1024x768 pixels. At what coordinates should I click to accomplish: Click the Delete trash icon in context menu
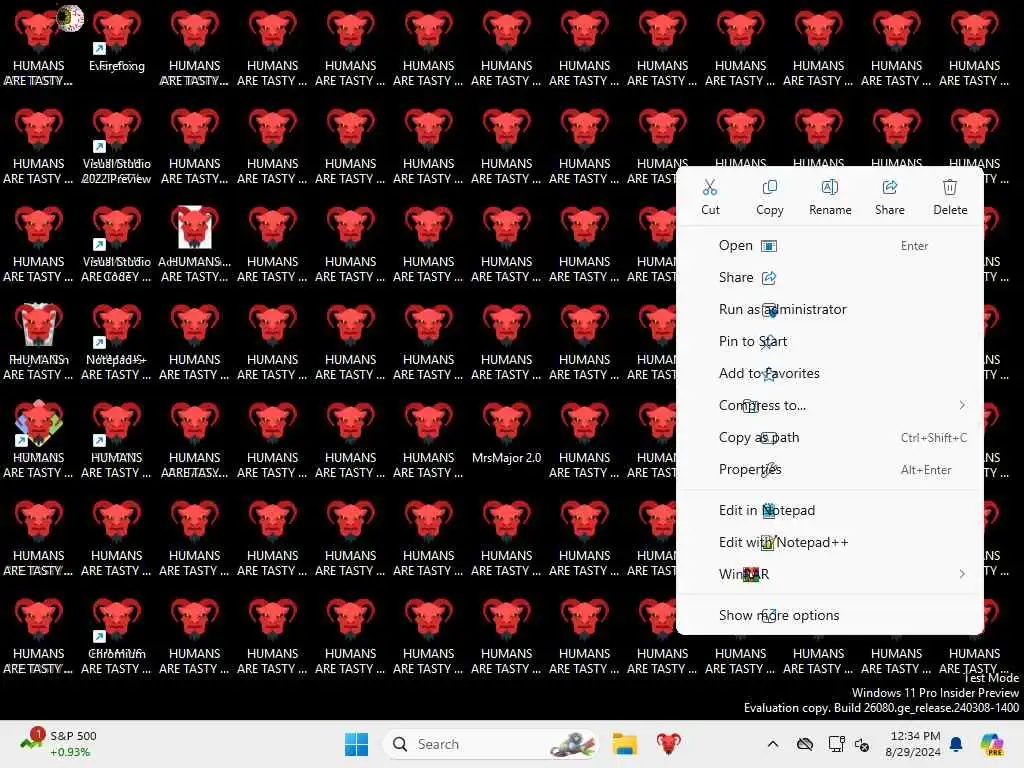click(950, 188)
